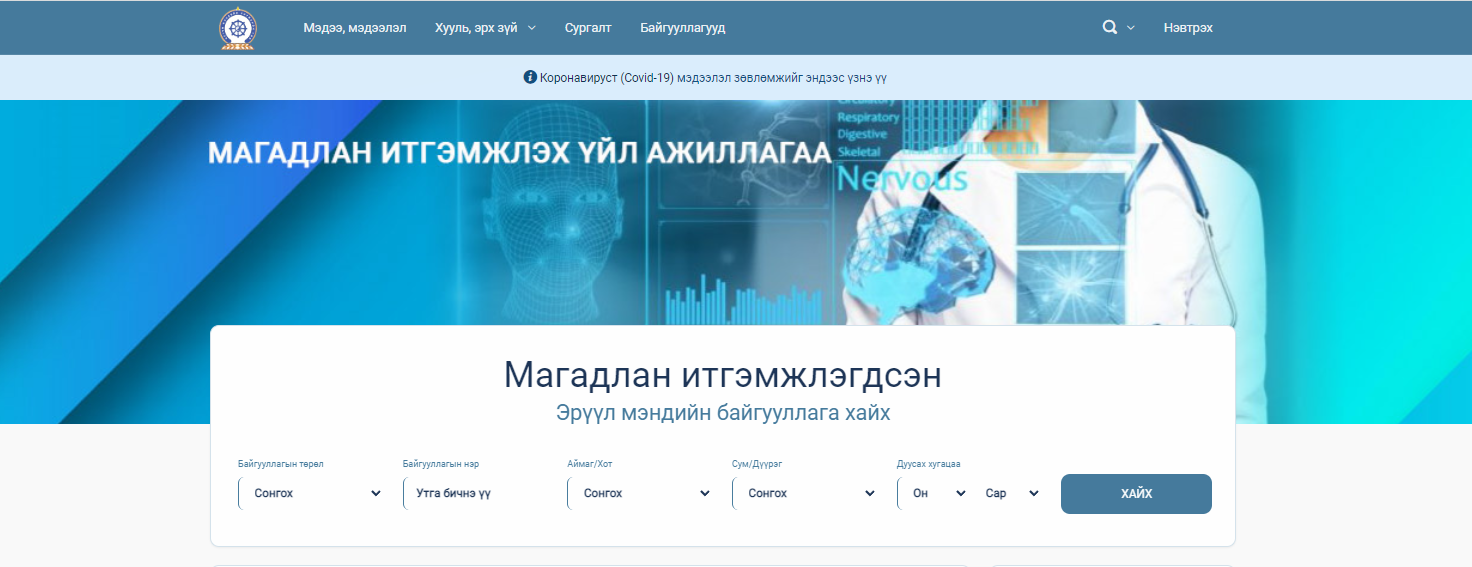Expand the chevron next to search icon
1472x567 pixels.
pyautogui.click(x=1131, y=28)
